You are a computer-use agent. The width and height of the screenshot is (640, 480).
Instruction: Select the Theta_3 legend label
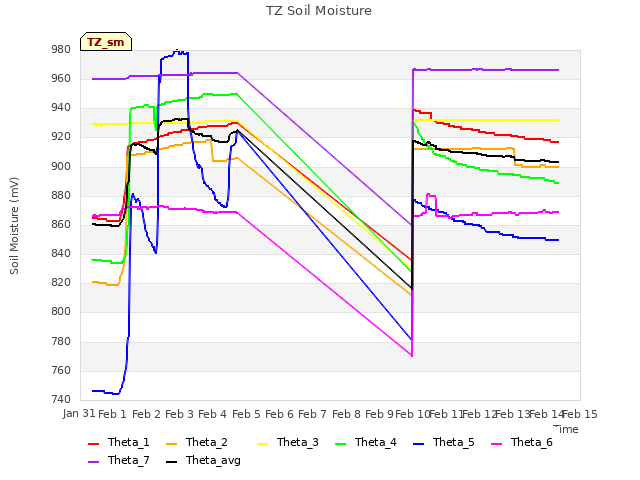click(298, 442)
